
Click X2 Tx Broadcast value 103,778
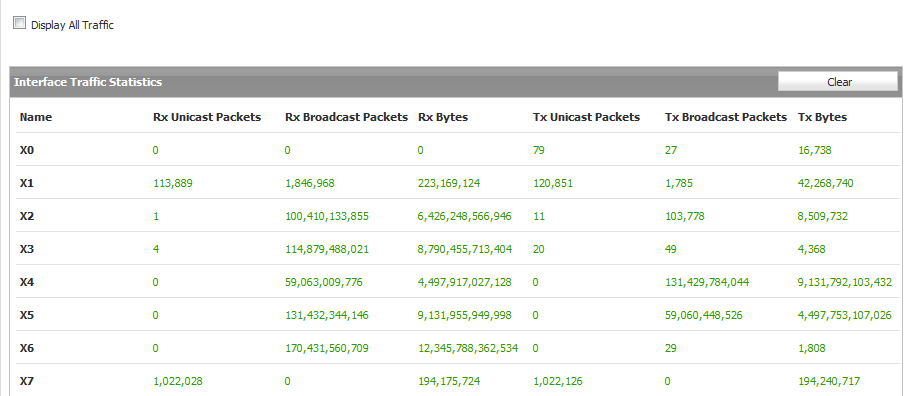[x=685, y=217]
